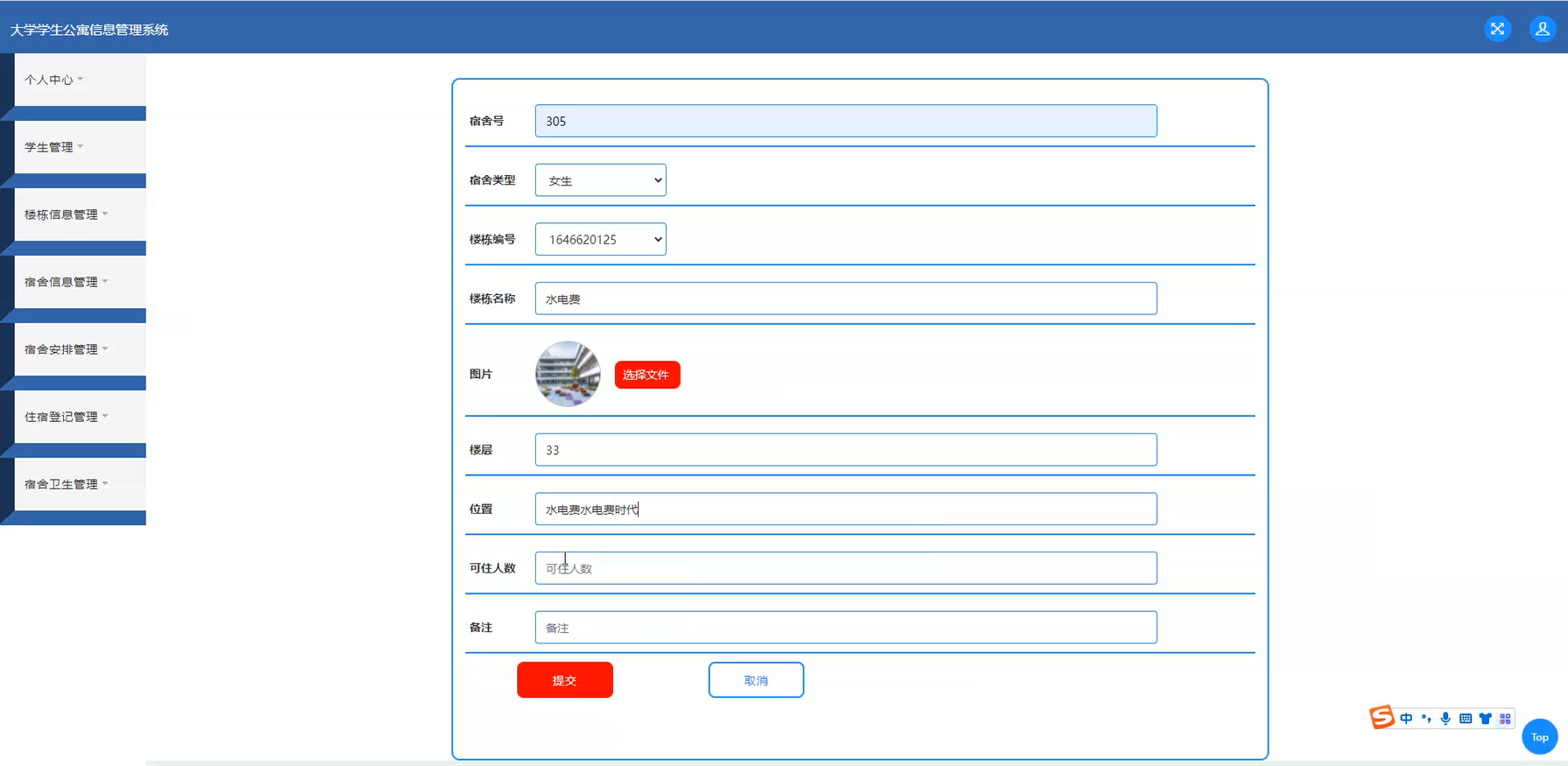Focus the 楼栋名称 input field
Screen dimensions: 1568x766
(x=845, y=299)
